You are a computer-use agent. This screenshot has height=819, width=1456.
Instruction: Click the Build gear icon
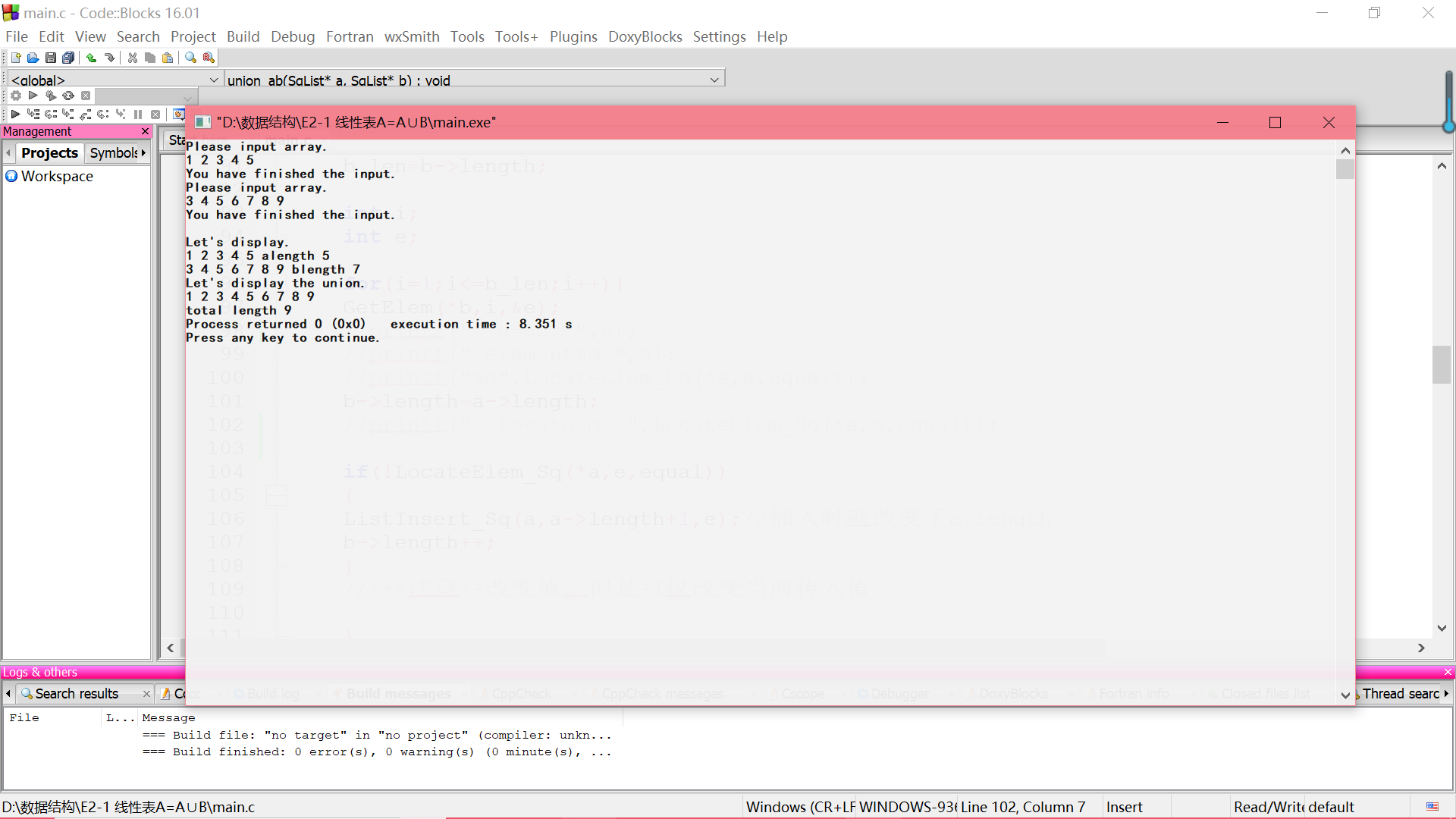coord(15,96)
